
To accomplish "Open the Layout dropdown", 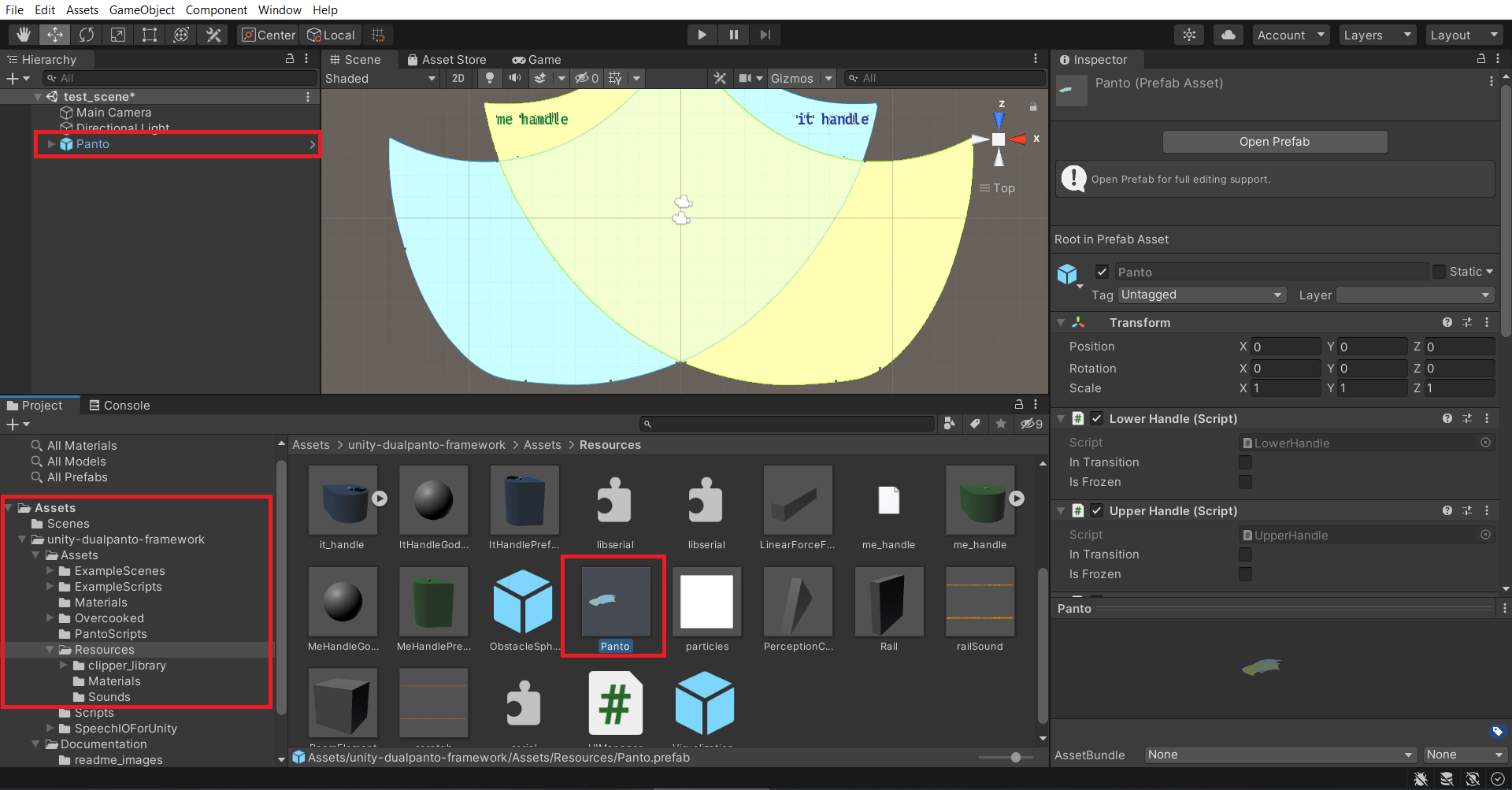I will click(1463, 35).
